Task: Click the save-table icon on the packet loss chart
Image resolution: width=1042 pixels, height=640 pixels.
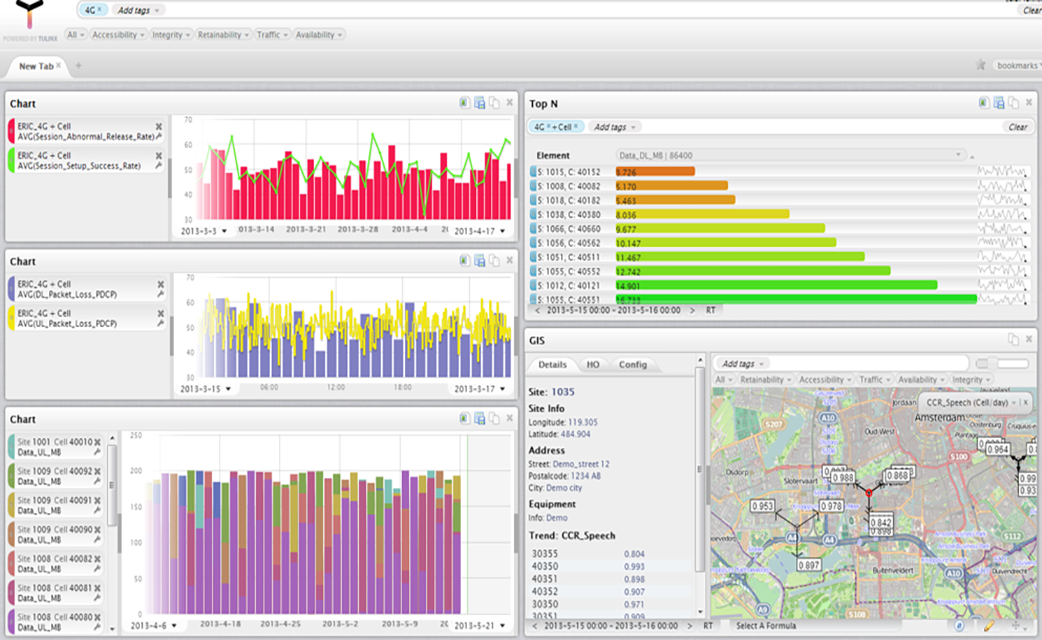Action: 479,261
